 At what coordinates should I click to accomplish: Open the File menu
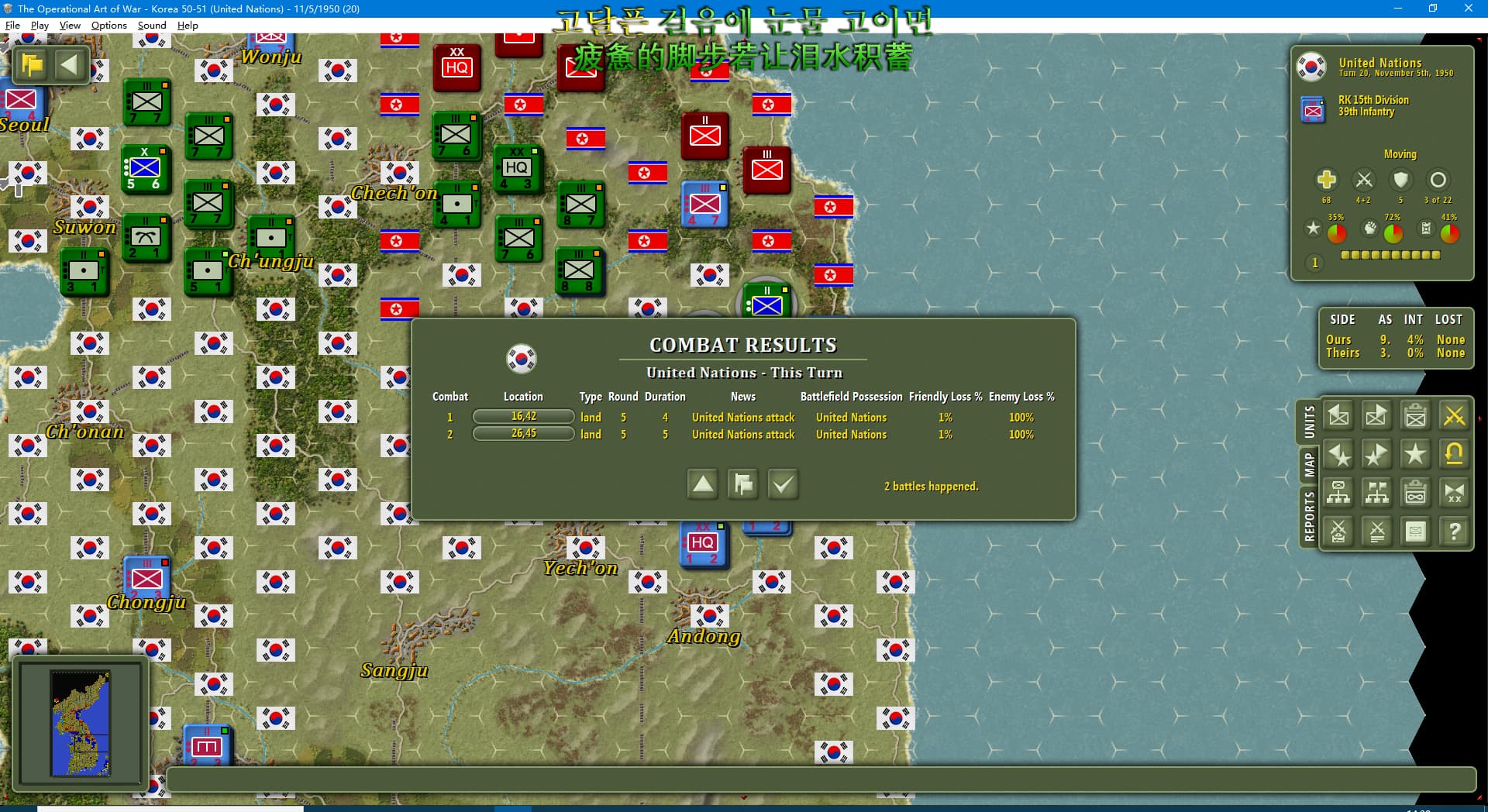click(x=12, y=25)
